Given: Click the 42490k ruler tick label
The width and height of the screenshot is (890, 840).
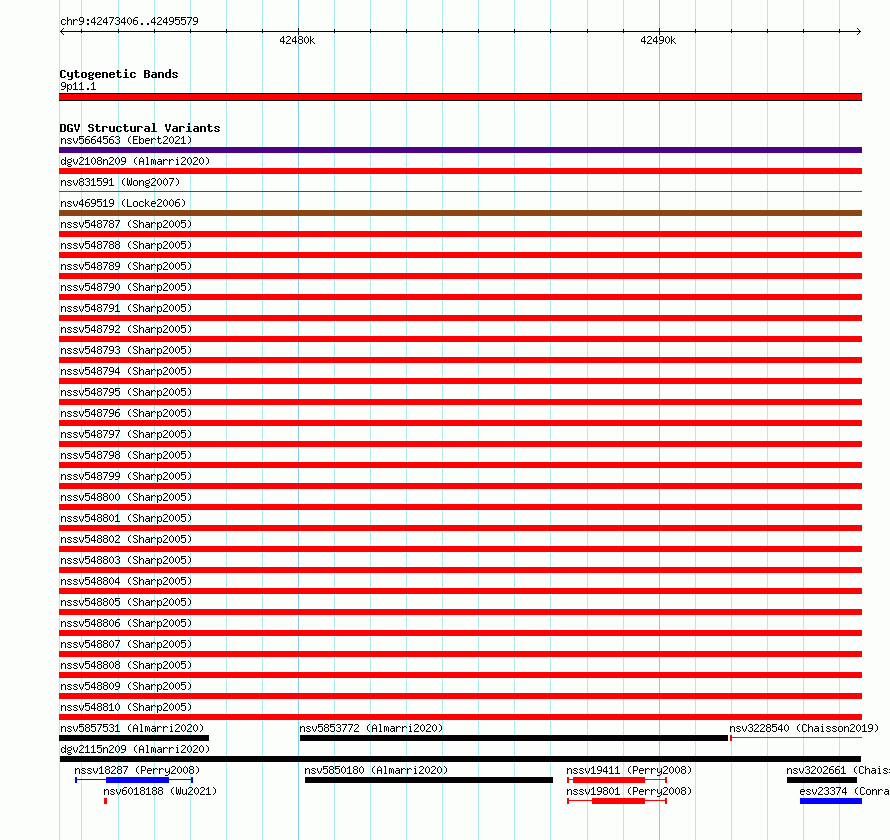Looking at the screenshot, I should (x=658, y=40).
